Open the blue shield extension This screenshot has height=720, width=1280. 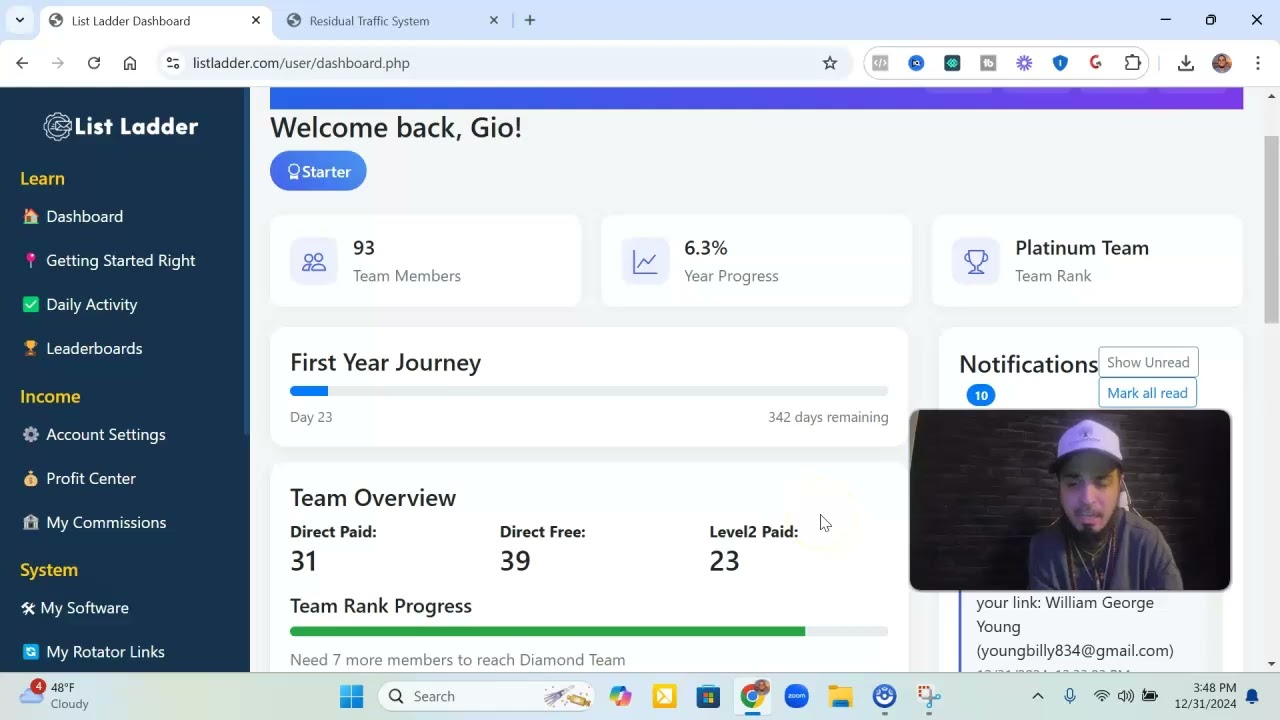tap(1060, 63)
